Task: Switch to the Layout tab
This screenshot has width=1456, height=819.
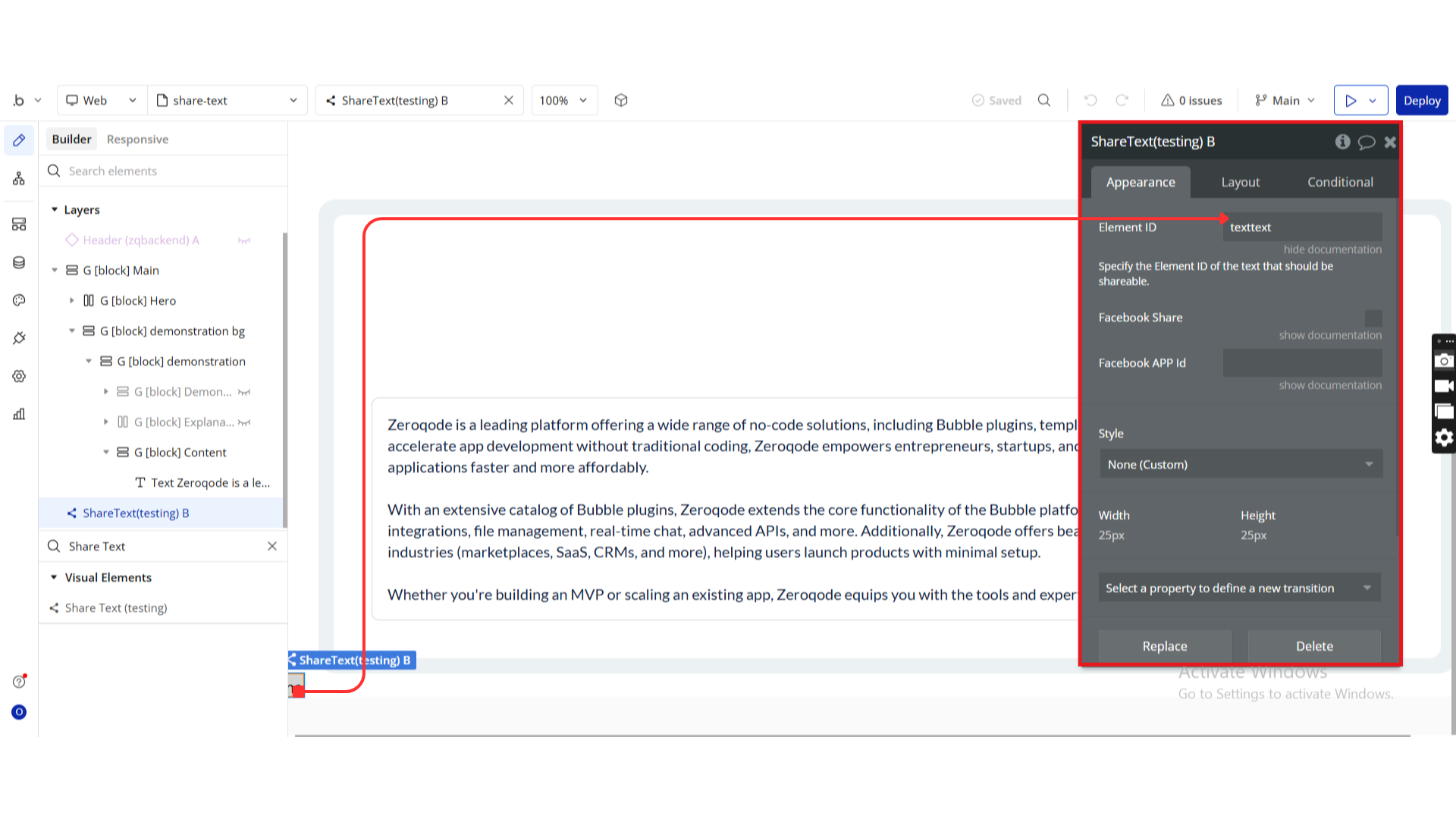Action: [x=1240, y=182]
